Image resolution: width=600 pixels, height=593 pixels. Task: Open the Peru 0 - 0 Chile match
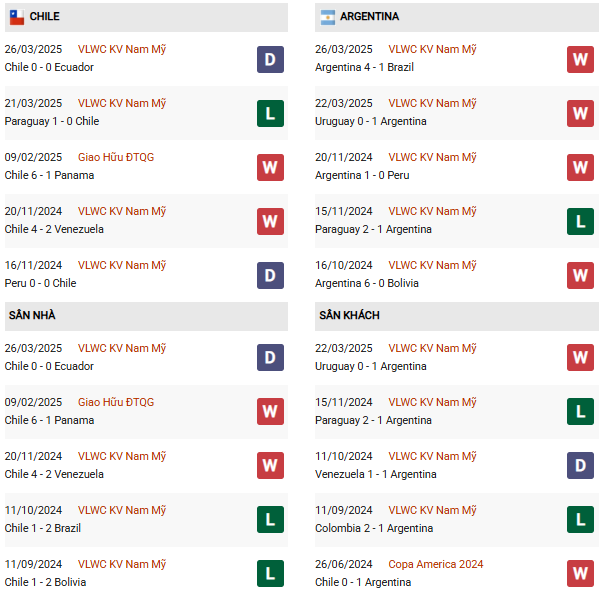[x=40, y=283]
